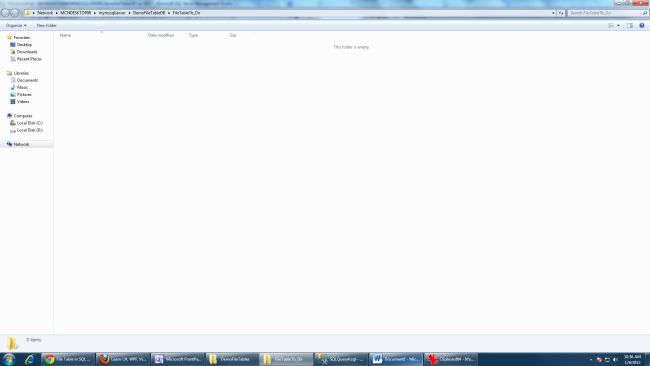This screenshot has height=366, width=650.
Task: Select the FileTableTb_Dir breadcrumb segment
Action: (x=187, y=13)
